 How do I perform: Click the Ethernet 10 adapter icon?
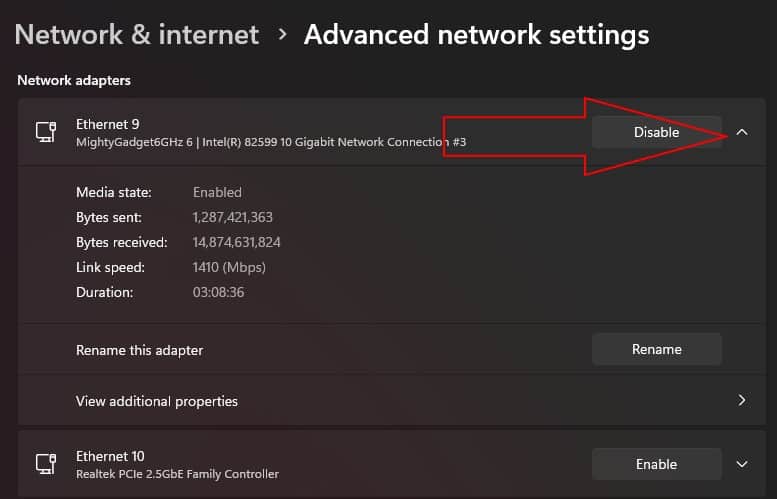(x=45, y=464)
